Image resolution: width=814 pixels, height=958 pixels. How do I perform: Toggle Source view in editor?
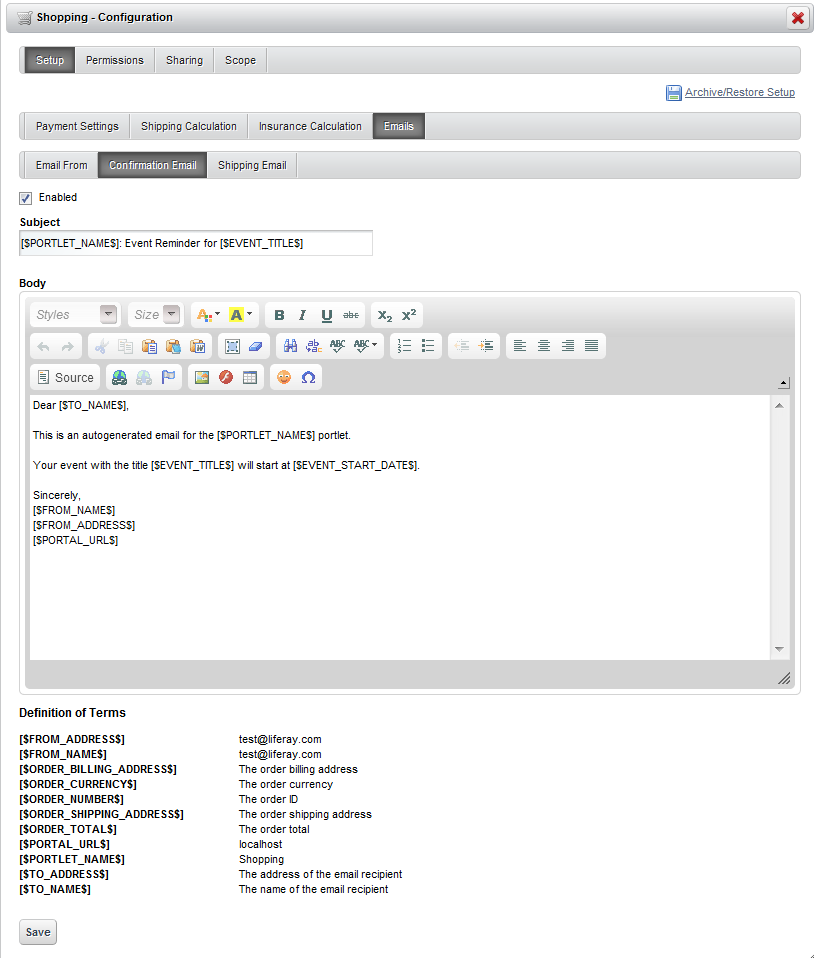[x=66, y=378]
